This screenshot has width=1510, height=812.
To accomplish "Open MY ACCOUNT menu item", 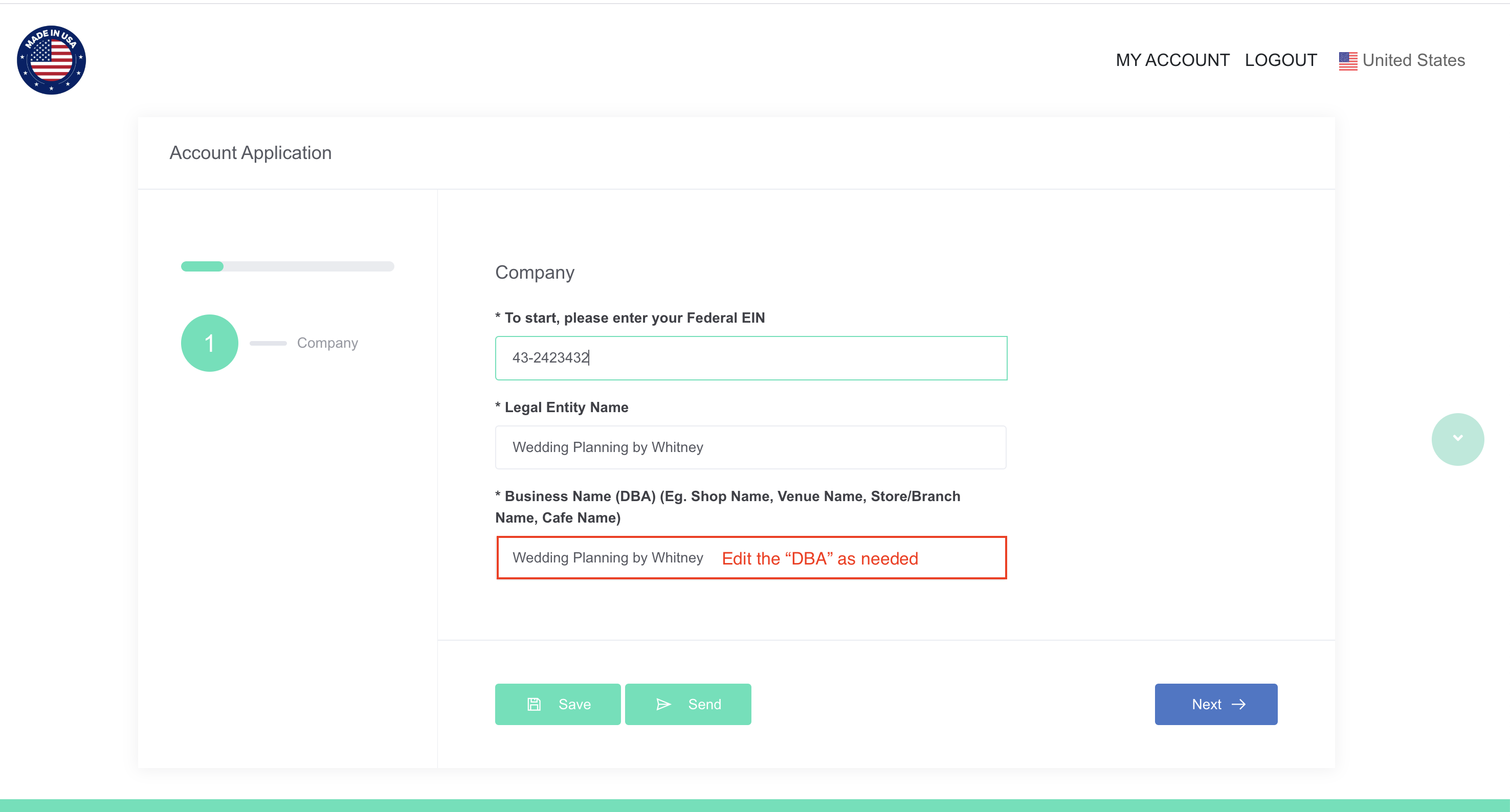I will pyautogui.click(x=1172, y=60).
